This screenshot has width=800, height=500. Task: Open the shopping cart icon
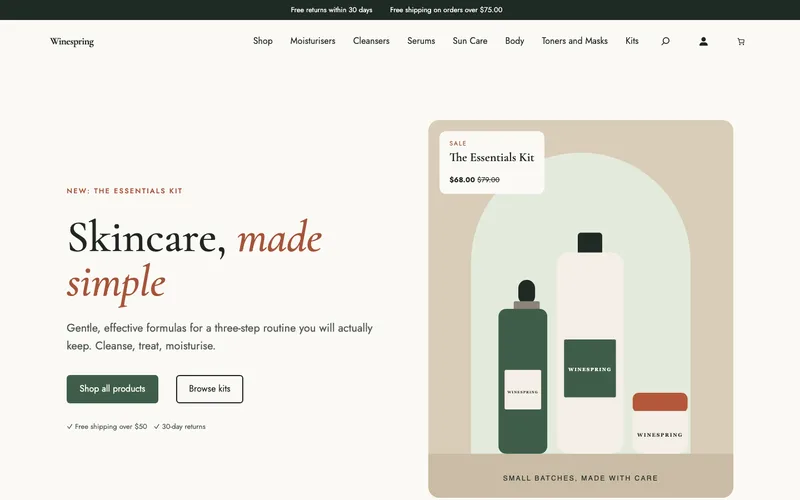tap(741, 42)
